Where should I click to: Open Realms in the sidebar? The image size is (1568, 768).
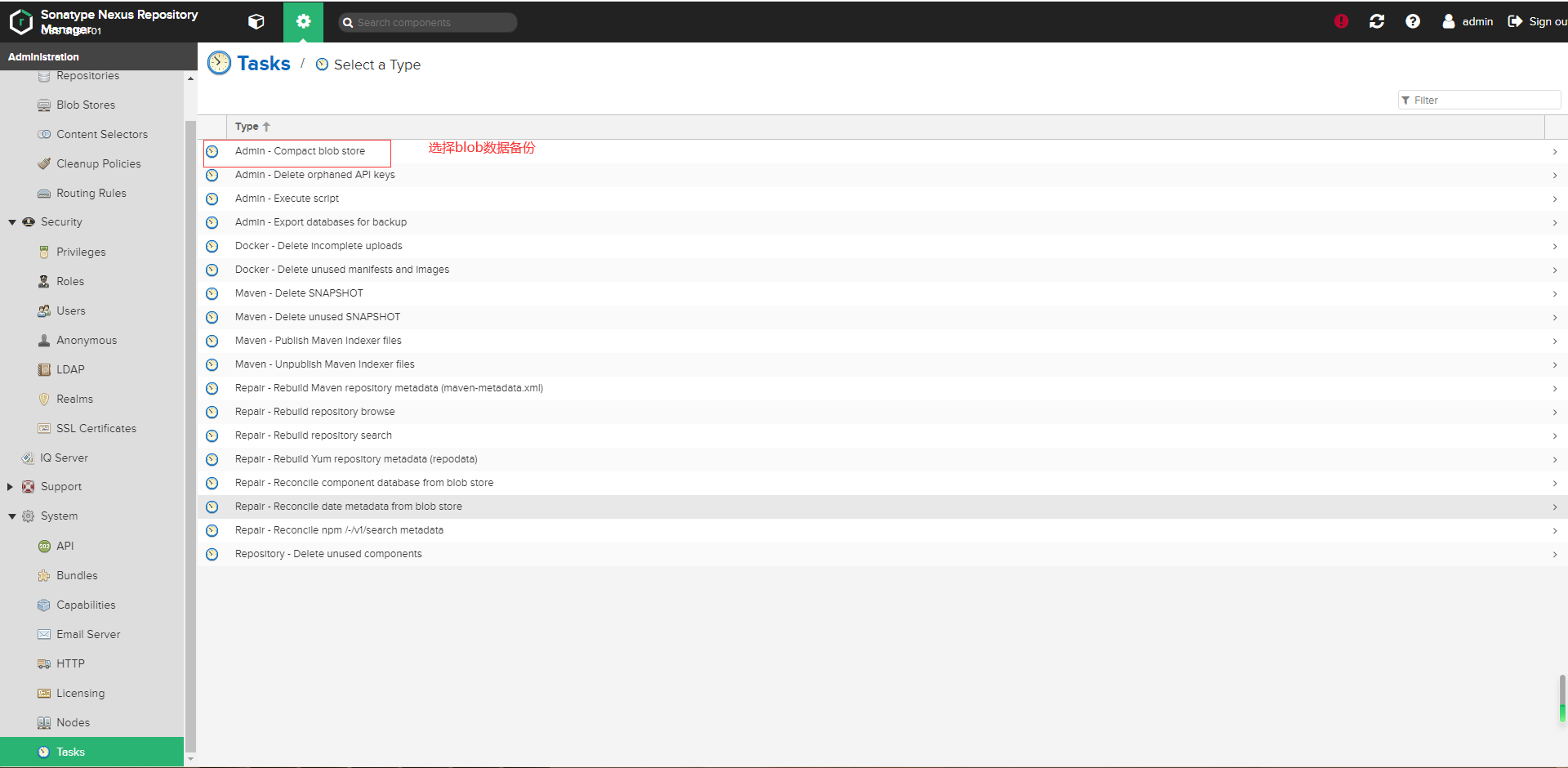pos(74,399)
